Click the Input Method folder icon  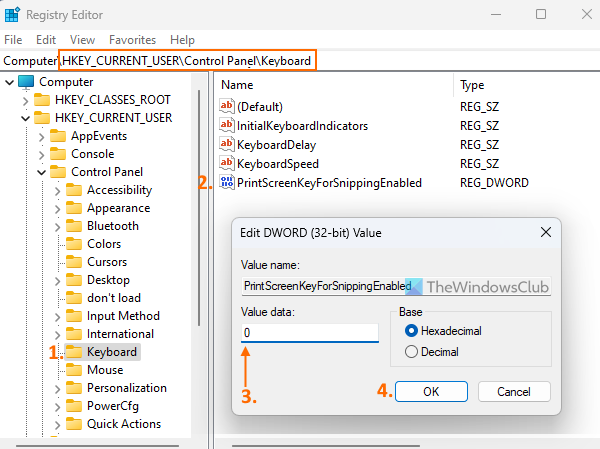[x=74, y=316]
